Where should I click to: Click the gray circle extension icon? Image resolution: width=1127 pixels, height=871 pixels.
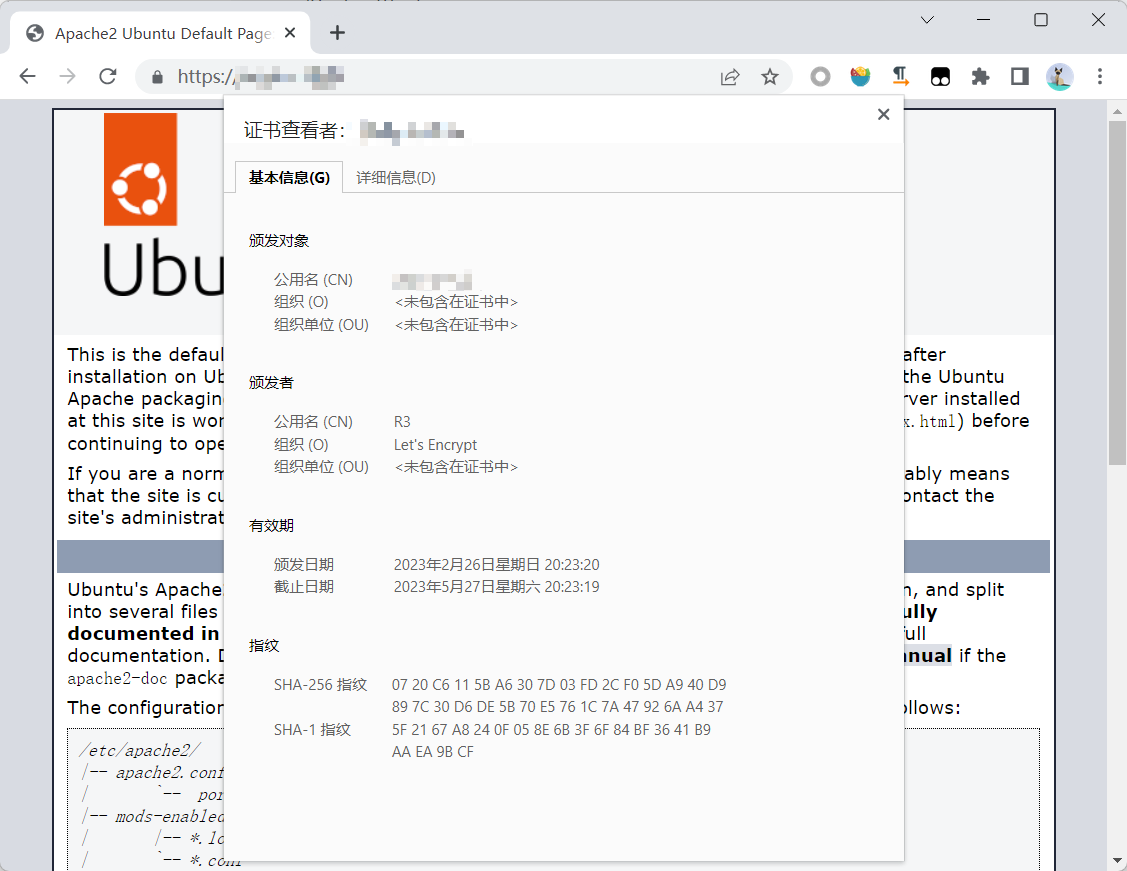[820, 76]
